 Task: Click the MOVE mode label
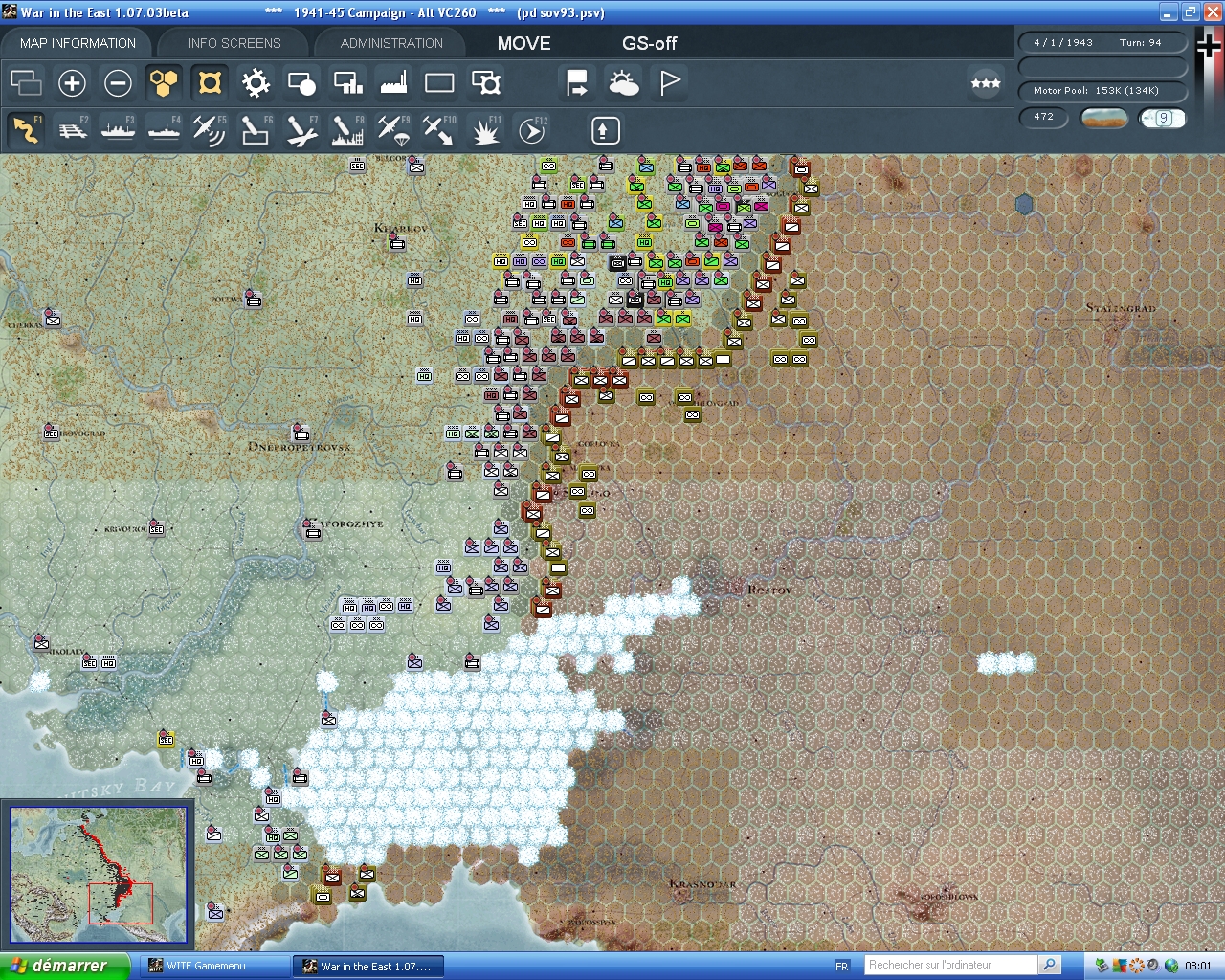coord(523,43)
